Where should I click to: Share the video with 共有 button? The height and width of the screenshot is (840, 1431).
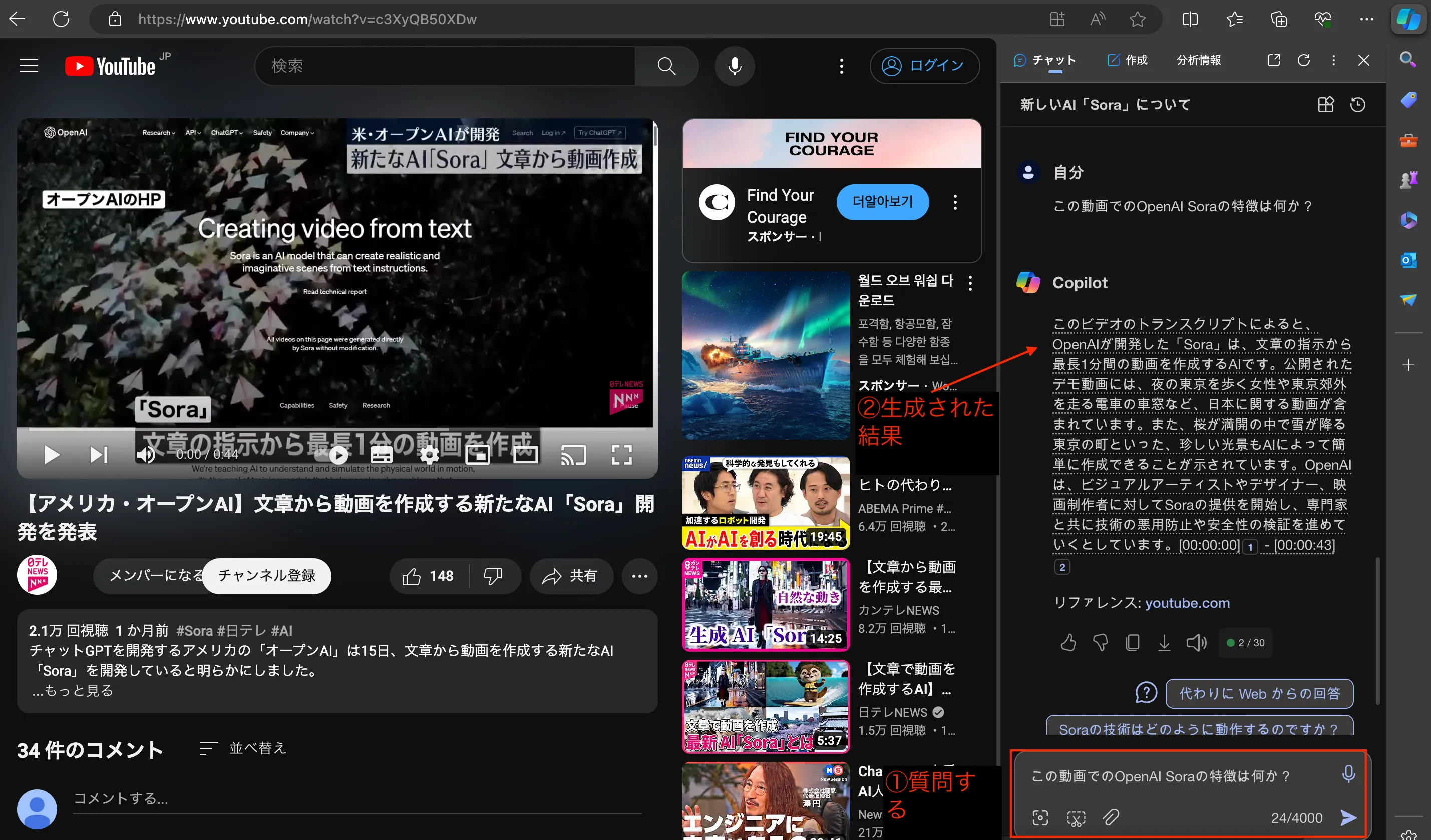[571, 576]
